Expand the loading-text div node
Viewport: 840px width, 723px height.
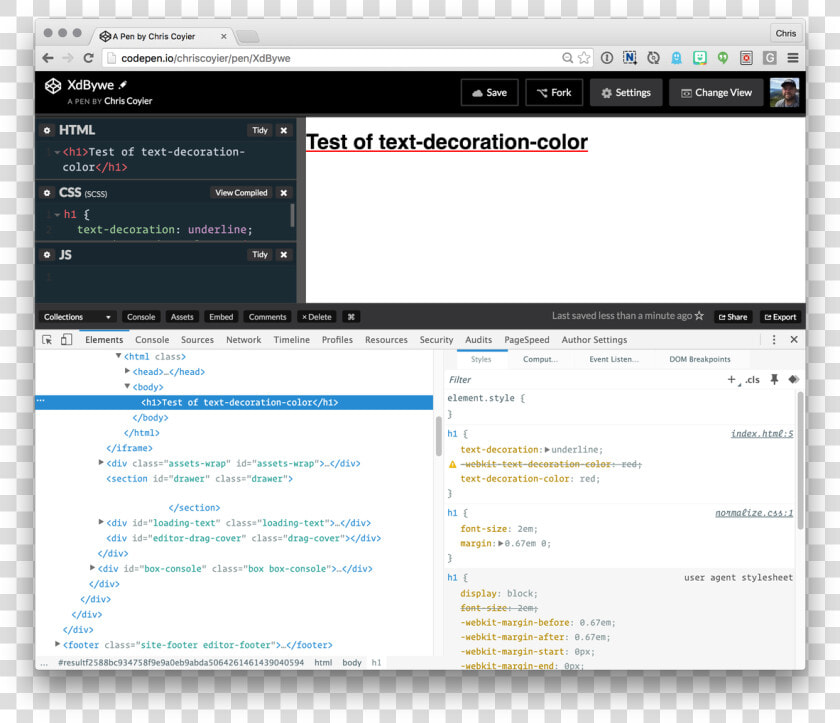[x=101, y=522]
